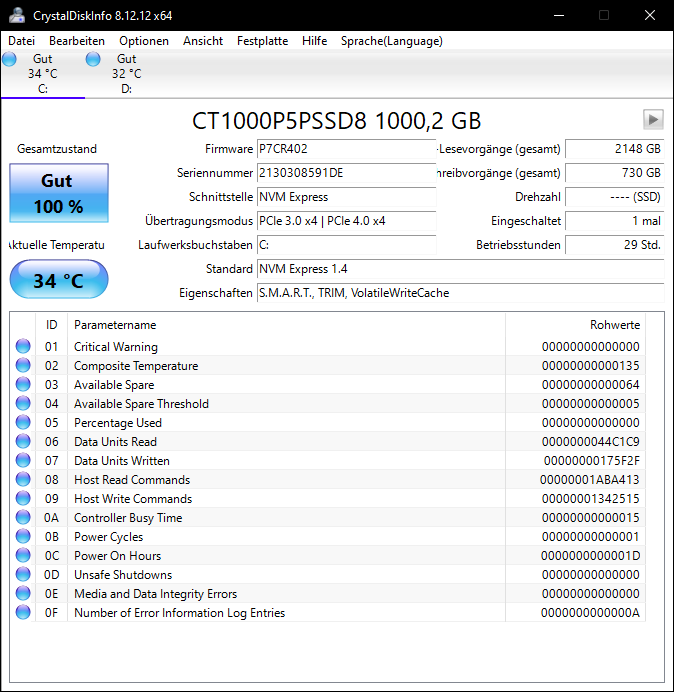
Task: Select the Critical Warning parameter name
Action: pyautogui.click(x=116, y=347)
